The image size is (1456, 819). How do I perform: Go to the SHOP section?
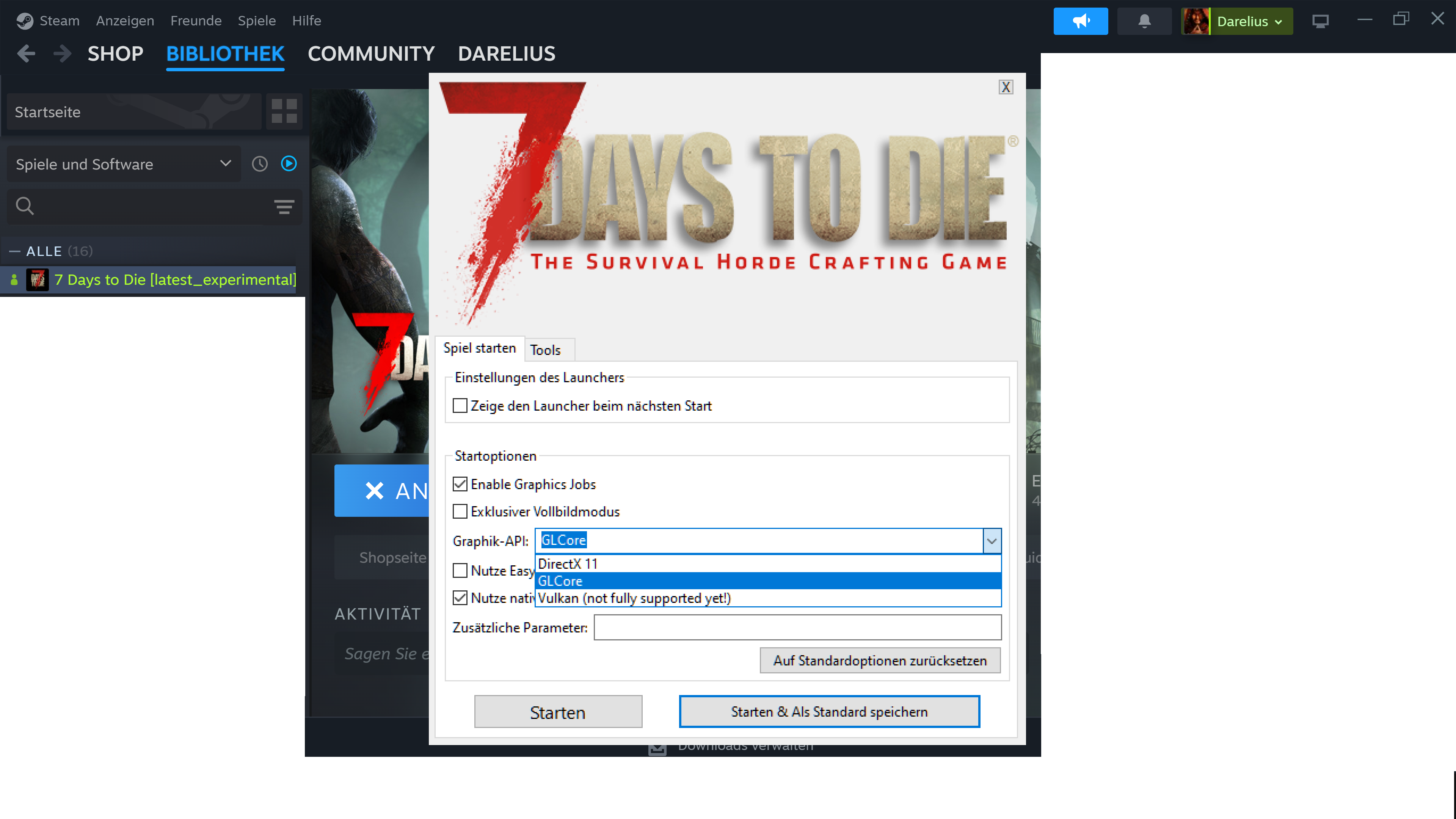click(115, 54)
